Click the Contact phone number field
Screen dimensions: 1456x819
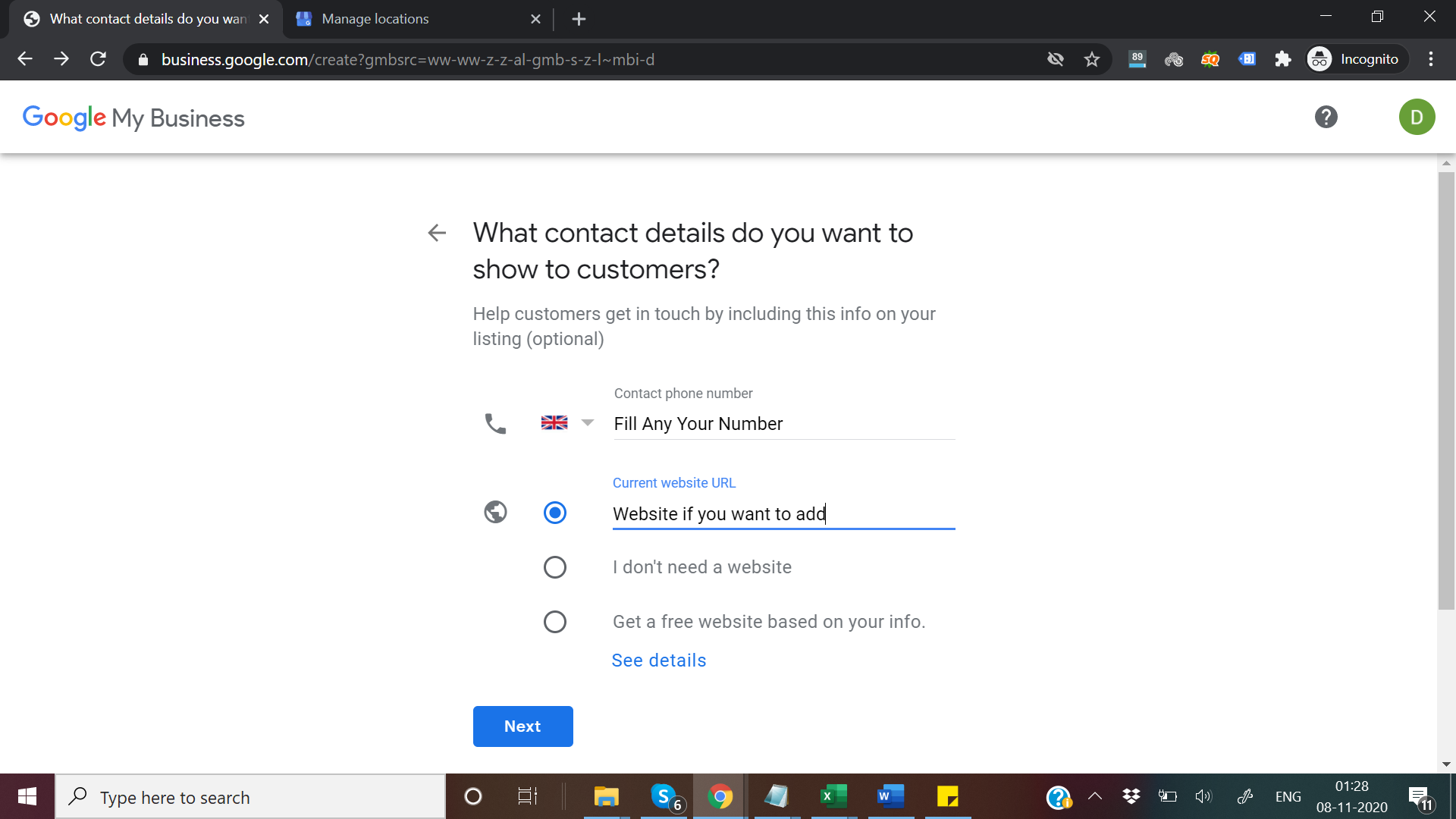784,424
